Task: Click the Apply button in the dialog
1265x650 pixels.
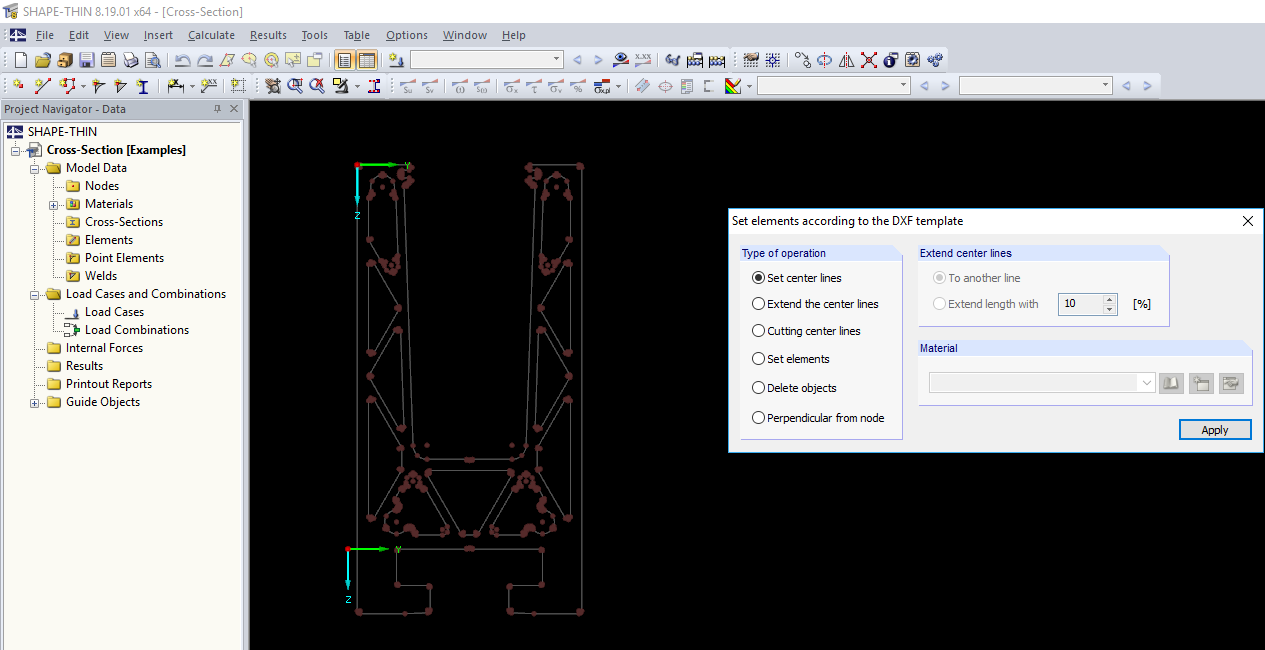Action: click(x=1215, y=429)
